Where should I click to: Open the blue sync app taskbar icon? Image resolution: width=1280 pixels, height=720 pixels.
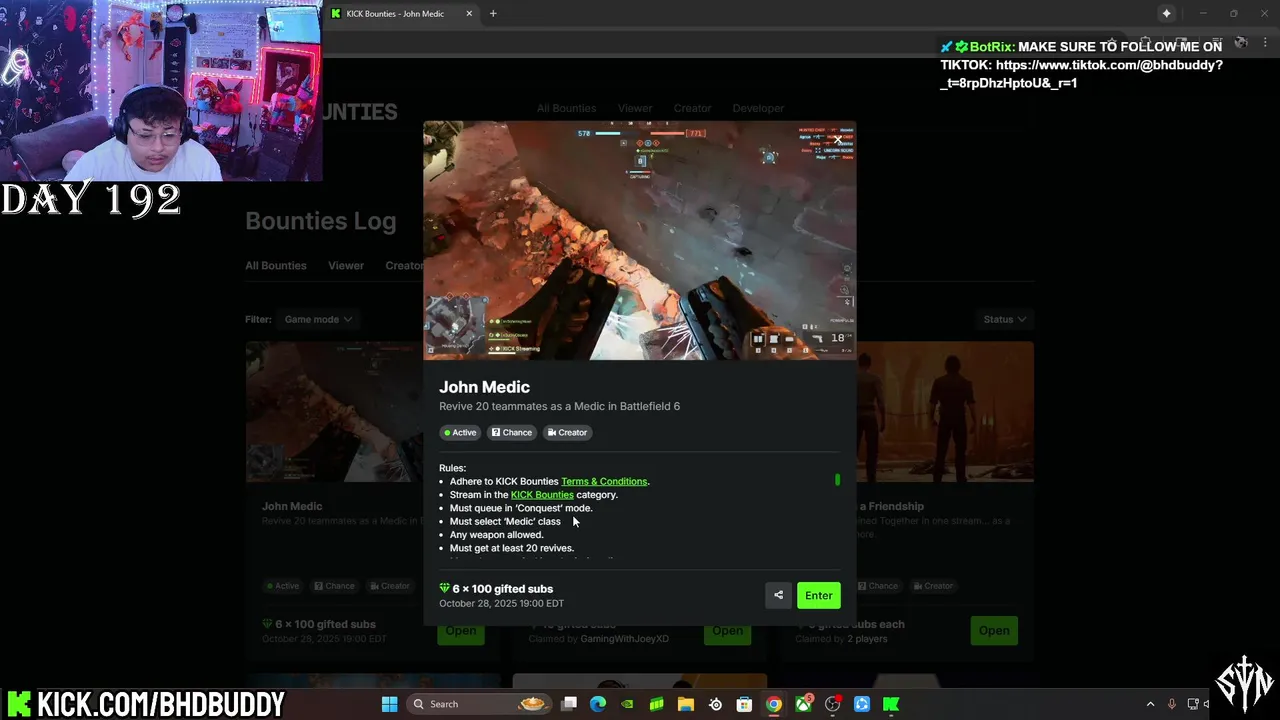pyautogui.click(x=861, y=704)
